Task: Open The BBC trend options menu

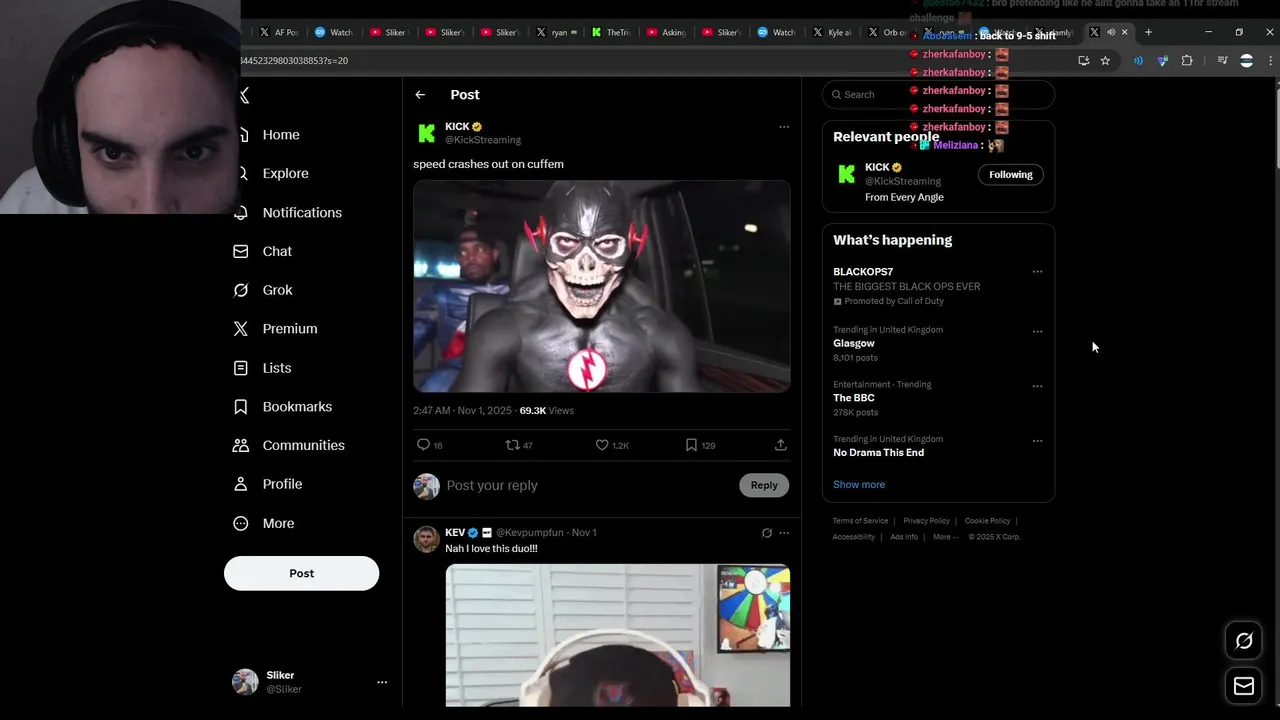Action: click(1037, 386)
